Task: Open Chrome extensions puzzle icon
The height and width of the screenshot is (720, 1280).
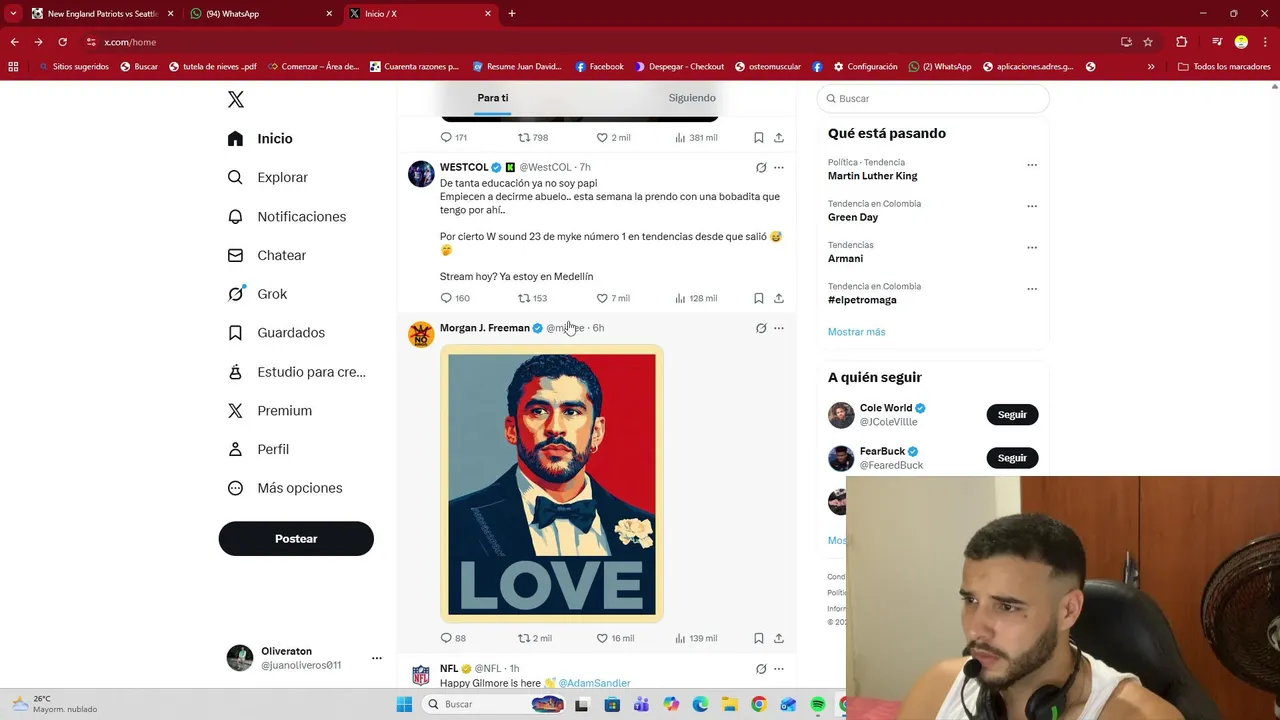Action: click(1181, 42)
